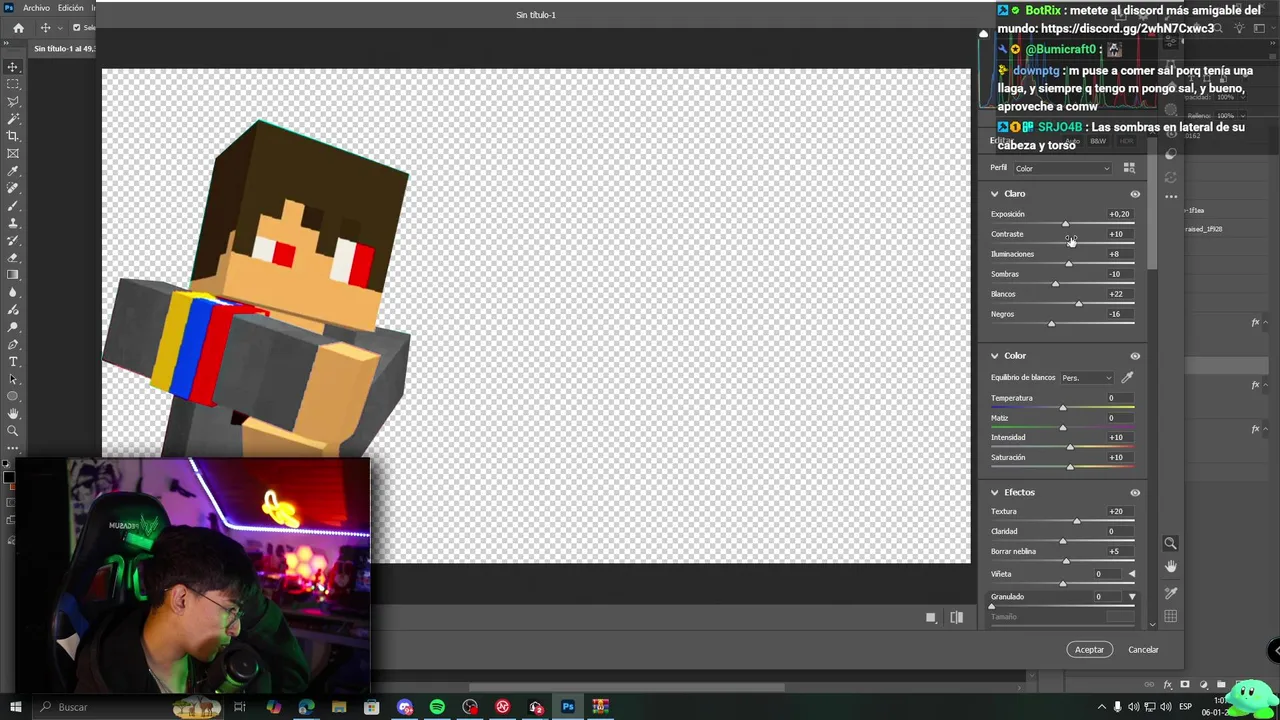Select Camera Raw hand pan tool
Screen dimensions: 1280x720
[1170, 567]
